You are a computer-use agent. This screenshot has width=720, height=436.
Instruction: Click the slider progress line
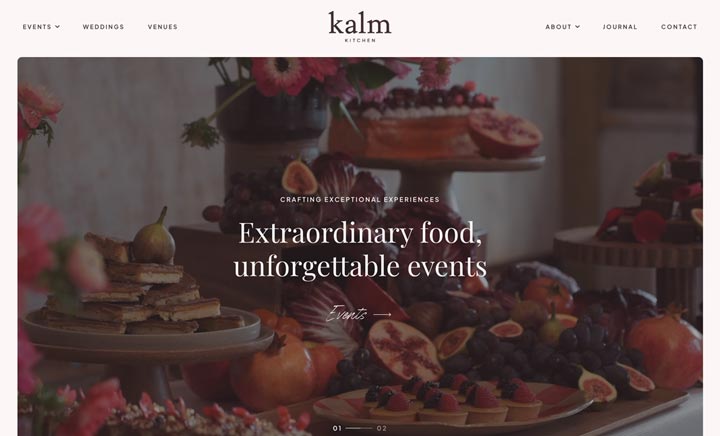click(x=359, y=428)
